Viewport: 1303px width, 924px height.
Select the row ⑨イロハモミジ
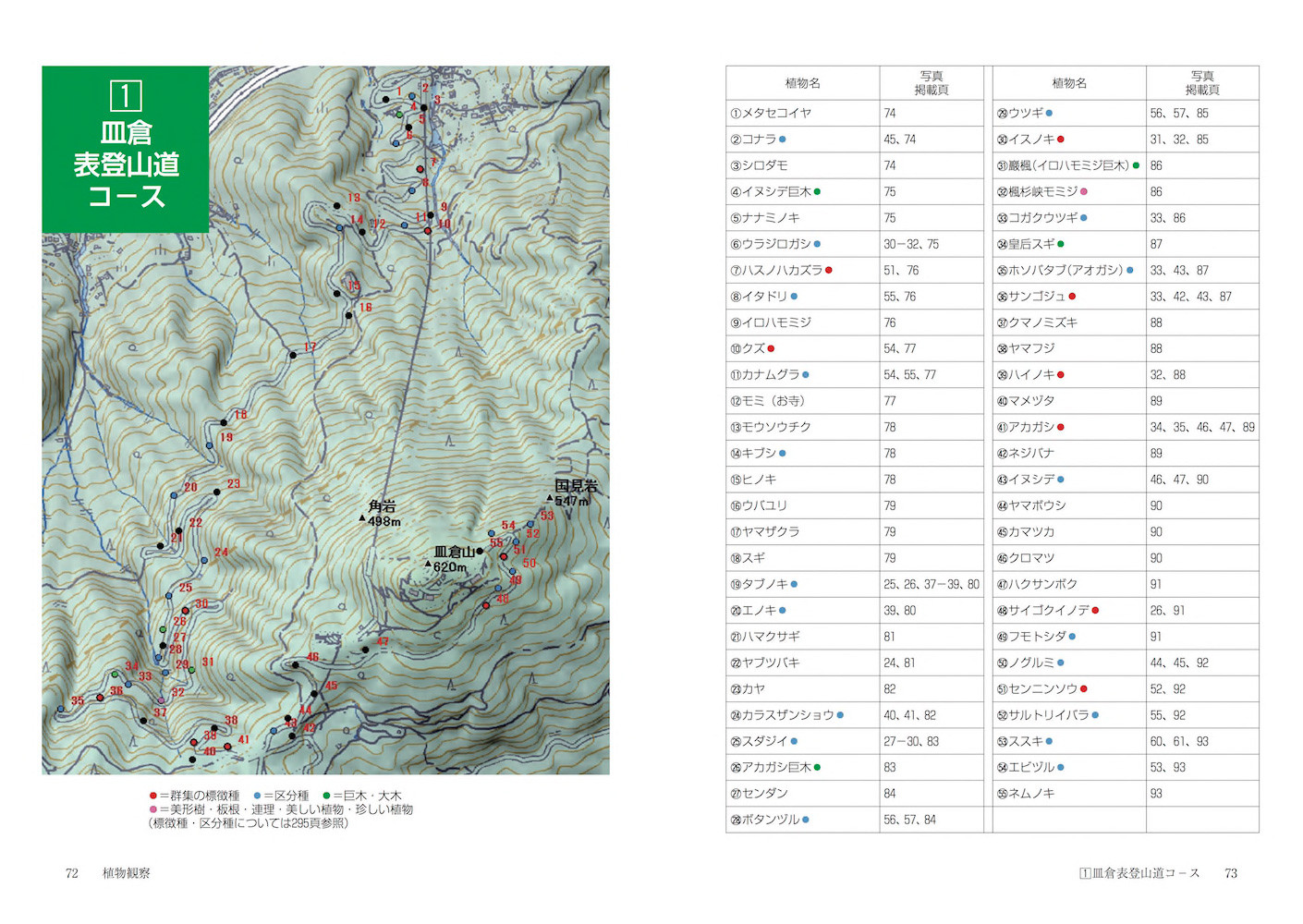pos(855,322)
